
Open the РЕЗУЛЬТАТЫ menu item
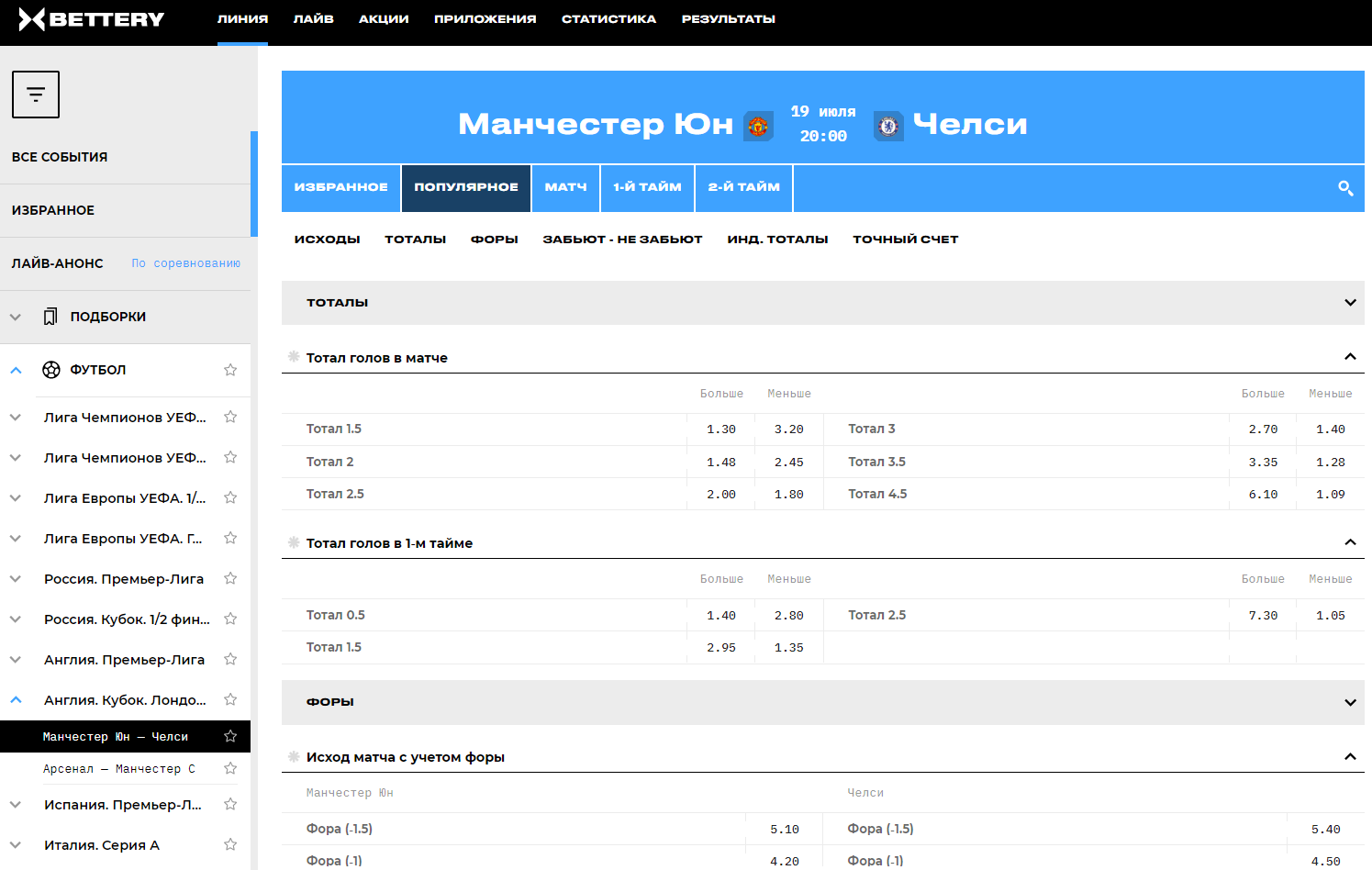tap(729, 18)
